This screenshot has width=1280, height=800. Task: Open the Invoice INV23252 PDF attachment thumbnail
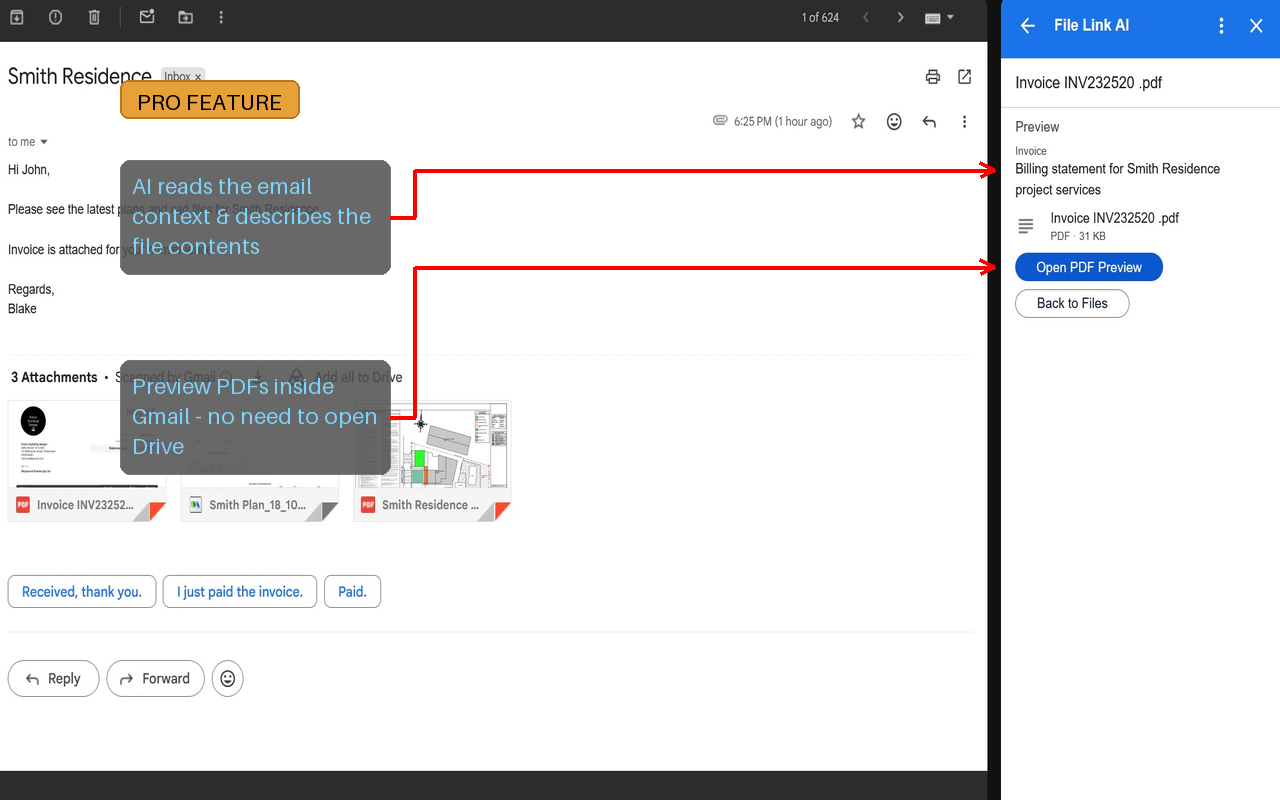89,460
